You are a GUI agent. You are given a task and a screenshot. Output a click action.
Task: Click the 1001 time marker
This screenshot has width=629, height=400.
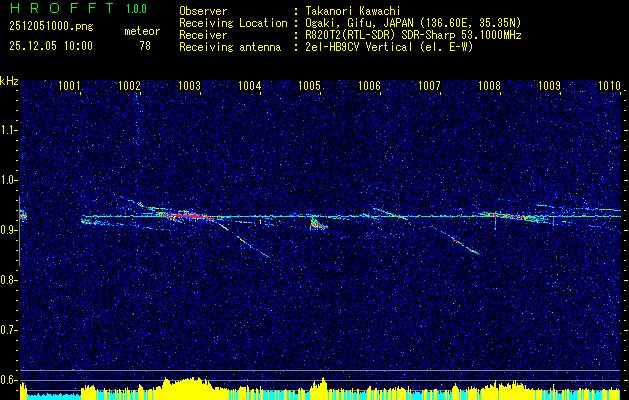pyautogui.click(x=69, y=85)
